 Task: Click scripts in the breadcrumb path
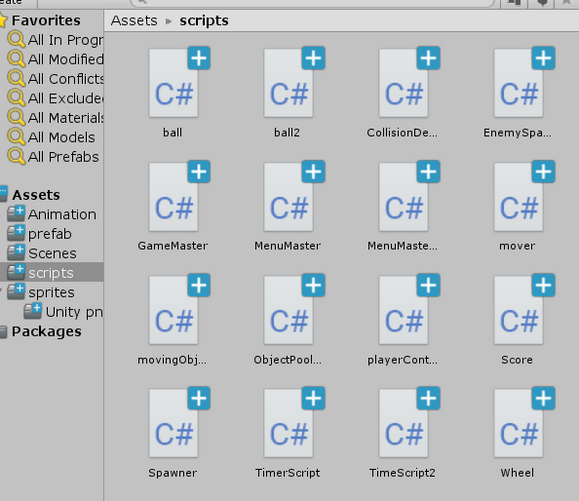tap(204, 21)
